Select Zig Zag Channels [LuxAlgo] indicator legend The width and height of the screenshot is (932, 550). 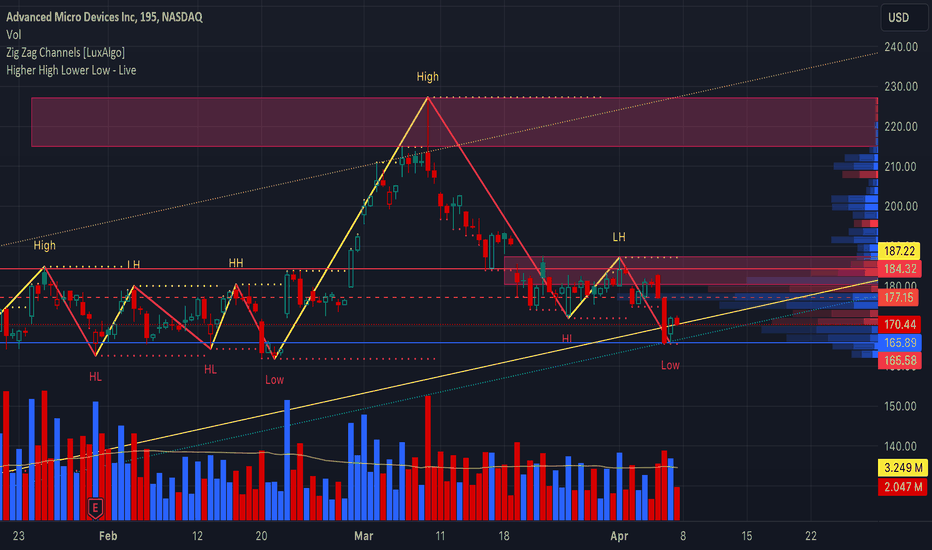(65, 53)
